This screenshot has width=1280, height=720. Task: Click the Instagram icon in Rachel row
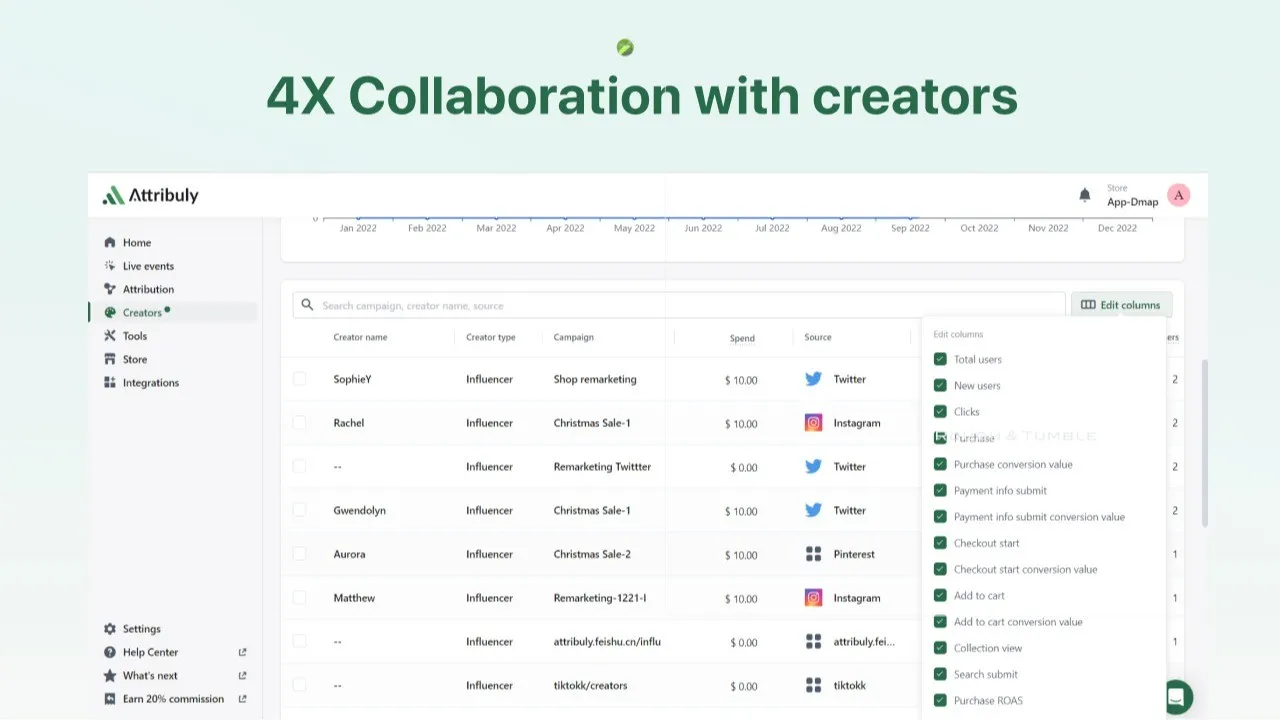[x=813, y=423]
